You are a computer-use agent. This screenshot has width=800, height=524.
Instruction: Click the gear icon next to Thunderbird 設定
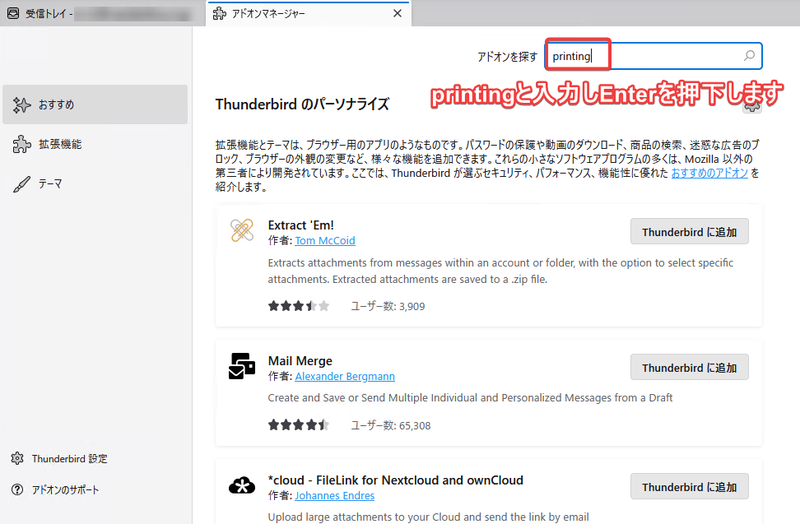tap(17, 458)
